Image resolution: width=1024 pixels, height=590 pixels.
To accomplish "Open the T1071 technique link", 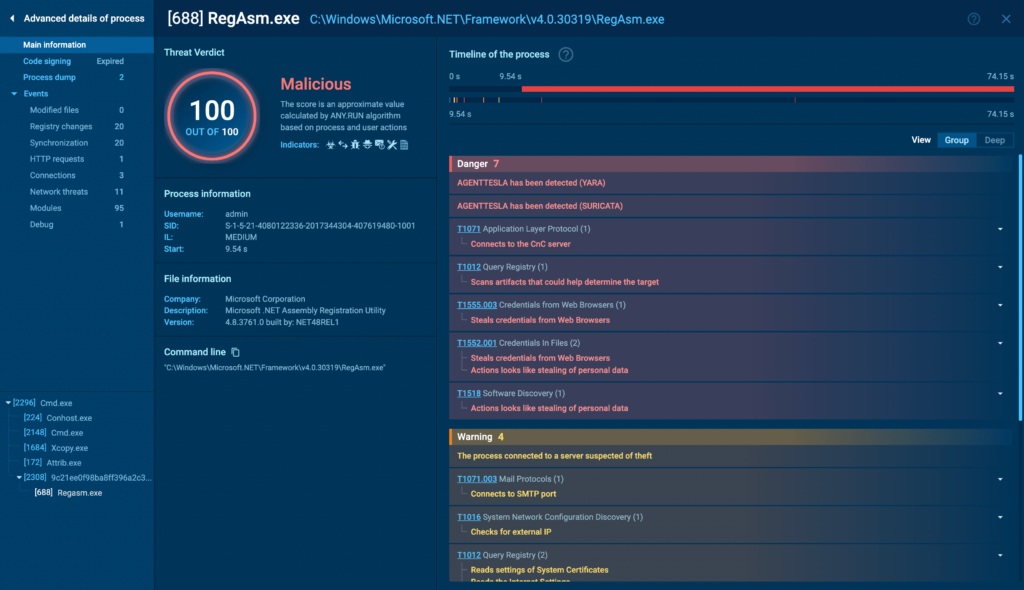I will point(469,229).
